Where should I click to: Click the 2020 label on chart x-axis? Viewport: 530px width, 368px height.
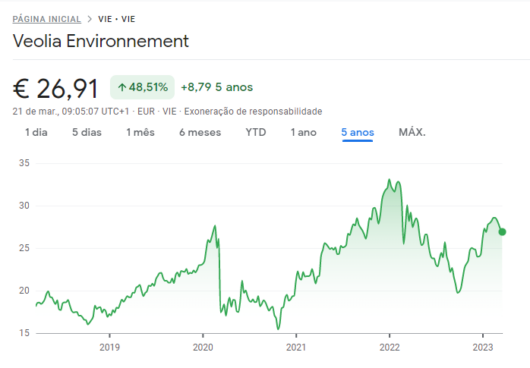[x=203, y=347]
